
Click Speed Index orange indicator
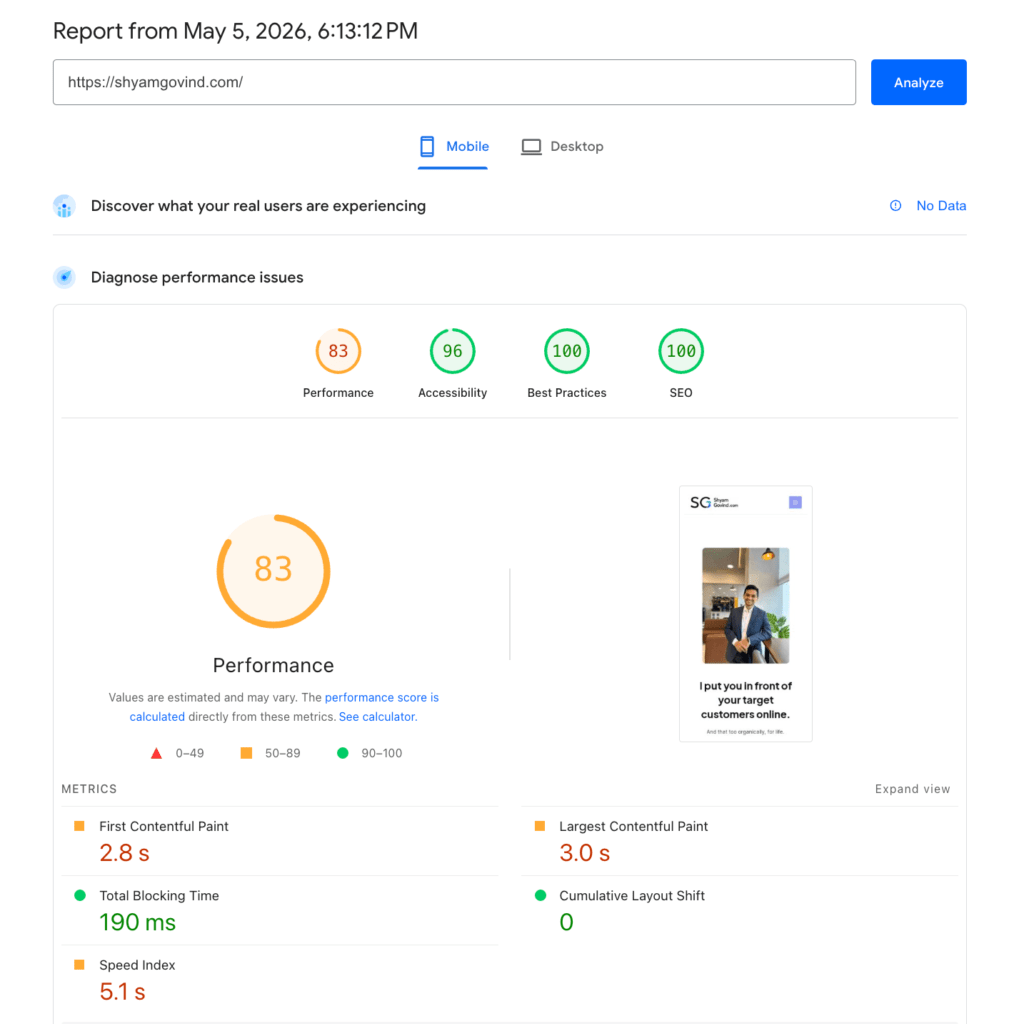(x=79, y=965)
